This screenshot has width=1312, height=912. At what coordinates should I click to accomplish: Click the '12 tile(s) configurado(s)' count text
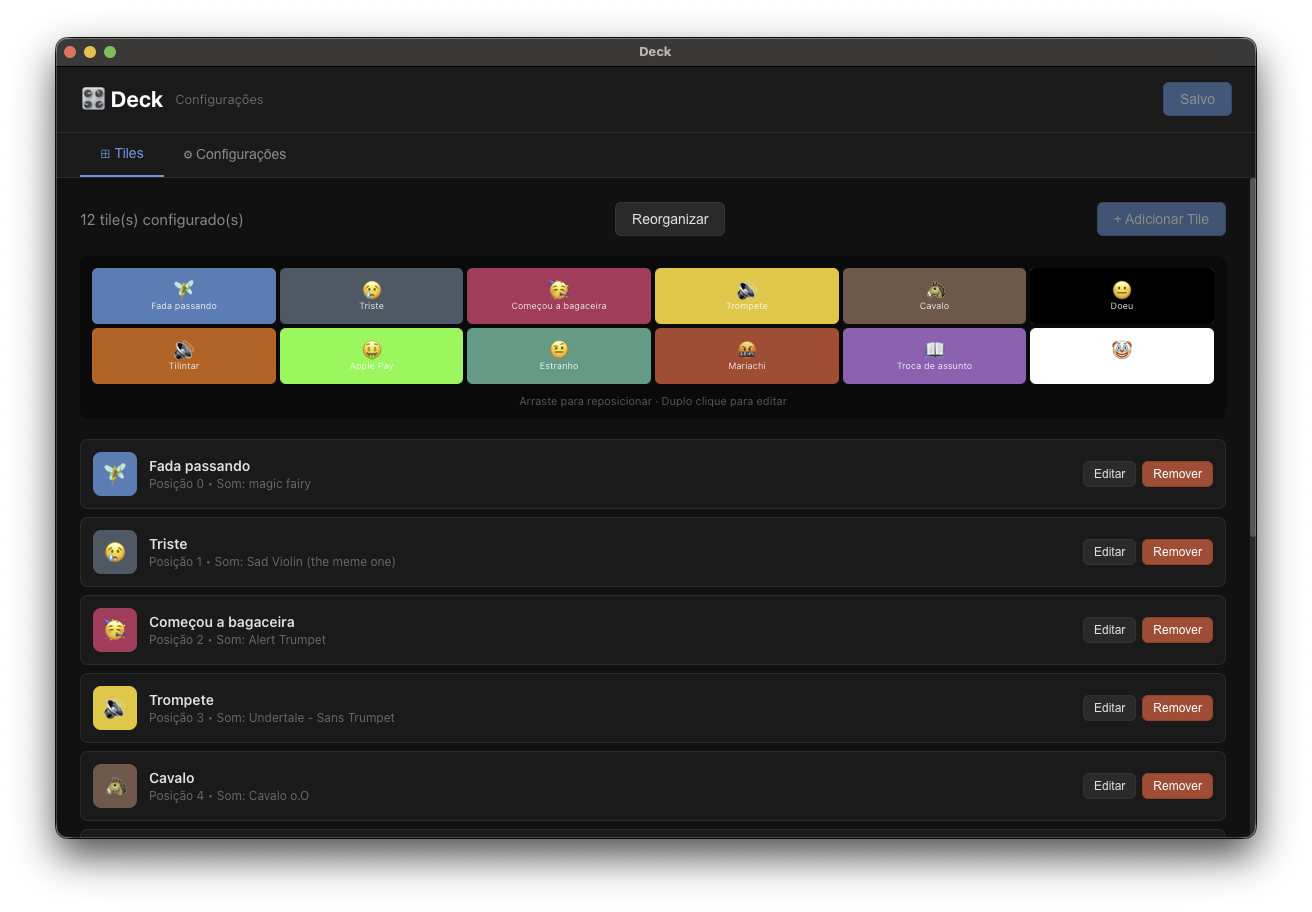(162, 220)
